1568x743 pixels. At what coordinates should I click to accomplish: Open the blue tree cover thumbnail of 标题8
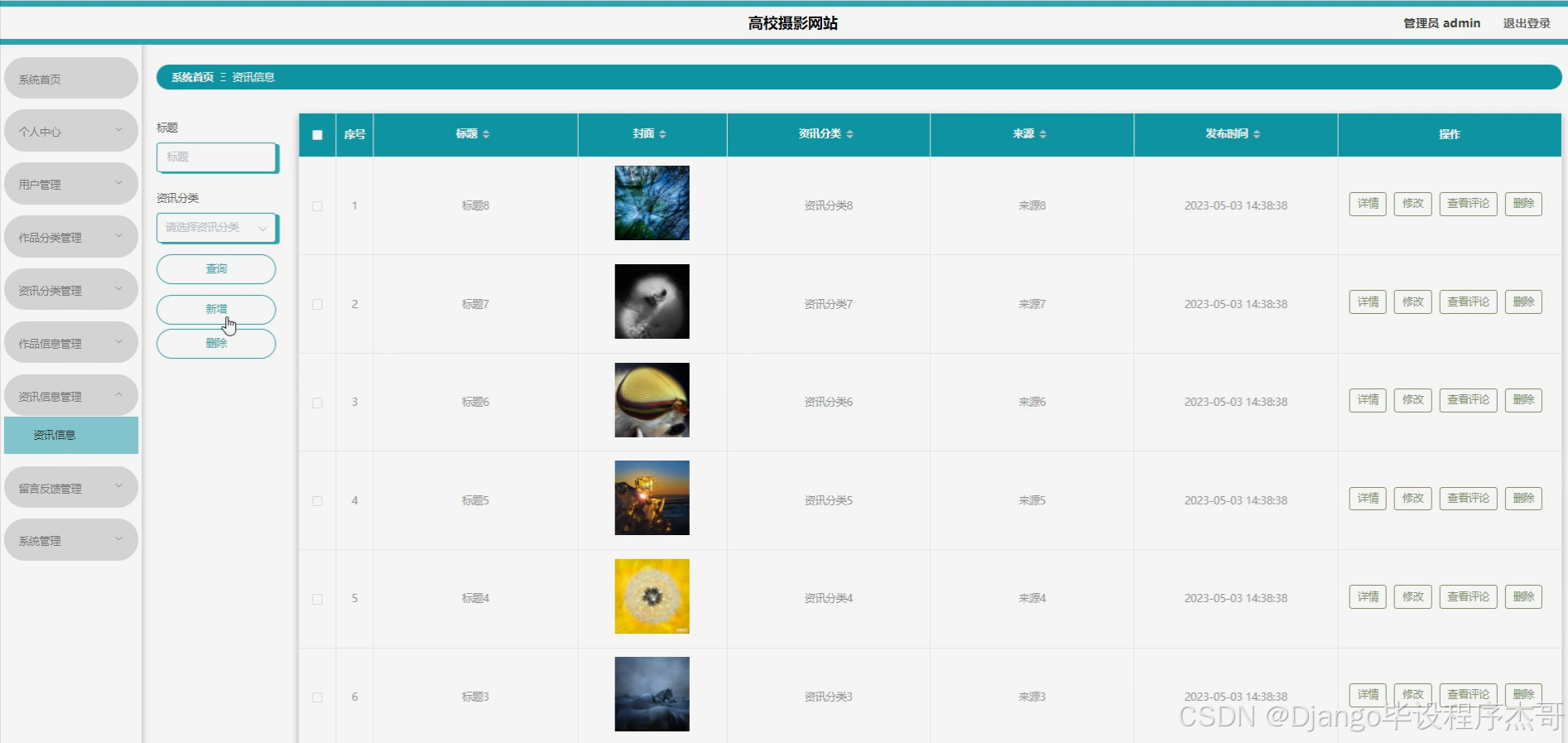652,203
